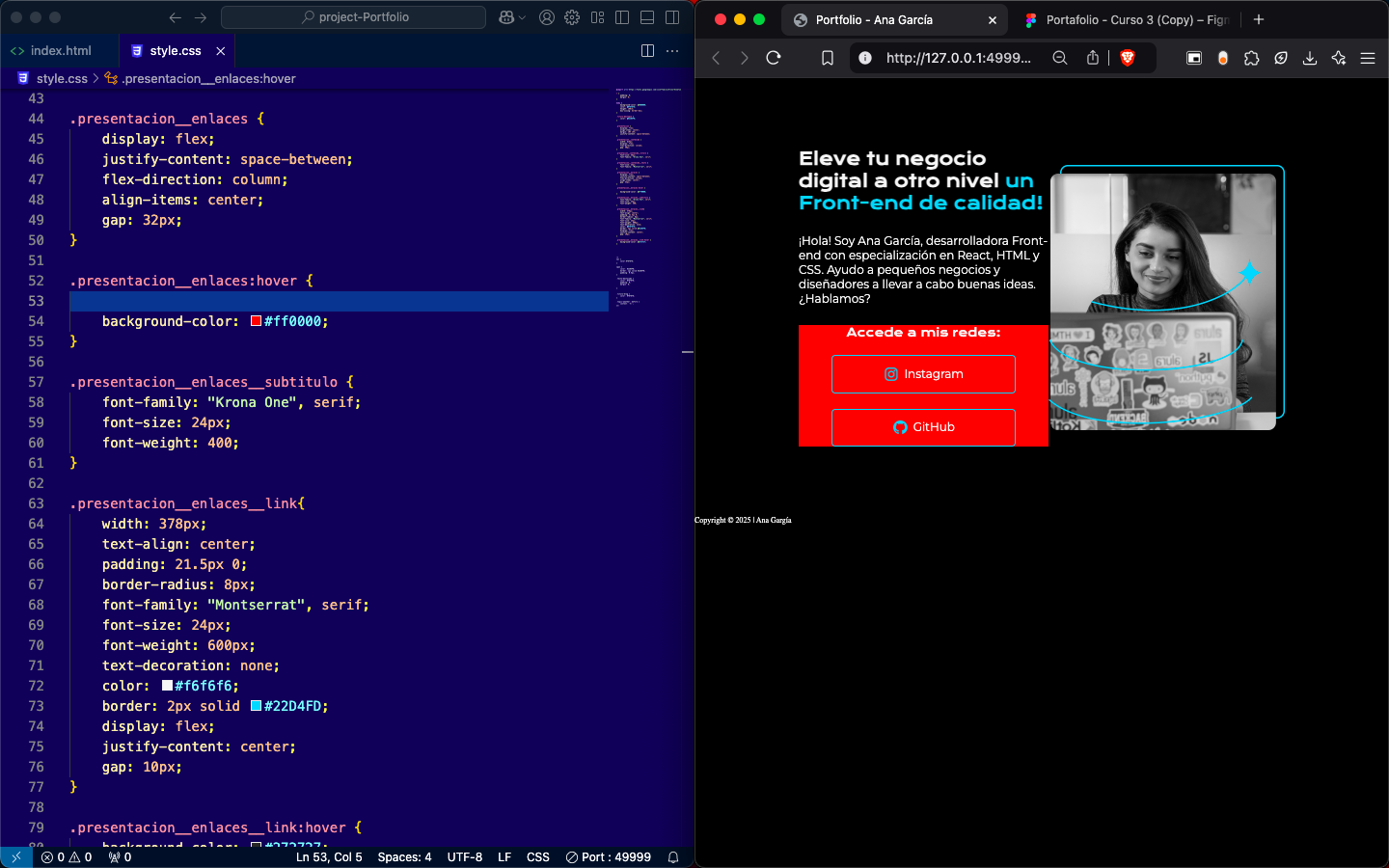Select the CSS language mode indicator

click(538, 856)
